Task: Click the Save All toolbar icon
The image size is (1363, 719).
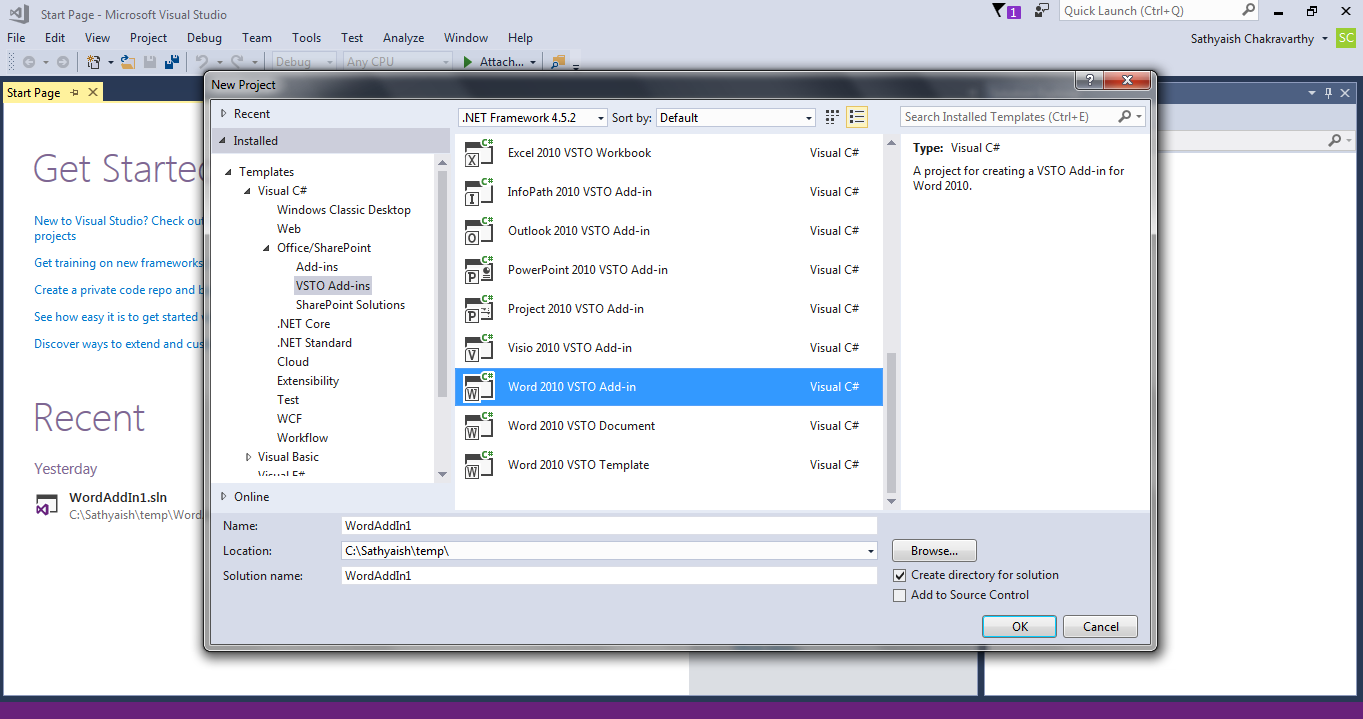Action: coord(172,62)
